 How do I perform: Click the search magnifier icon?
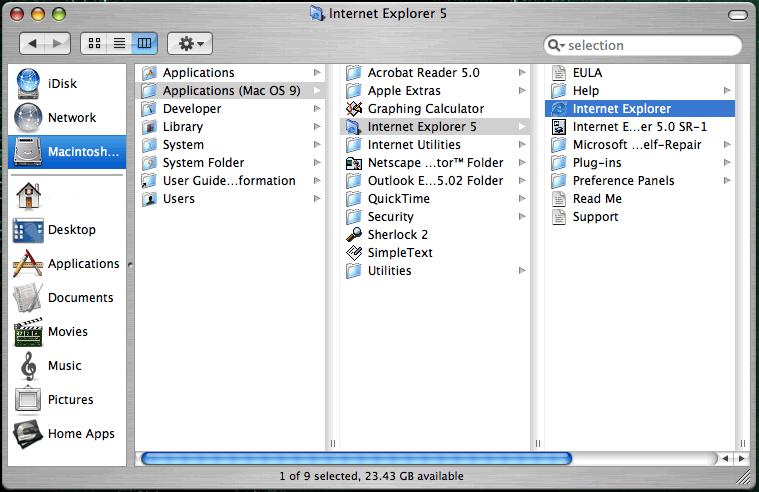555,45
